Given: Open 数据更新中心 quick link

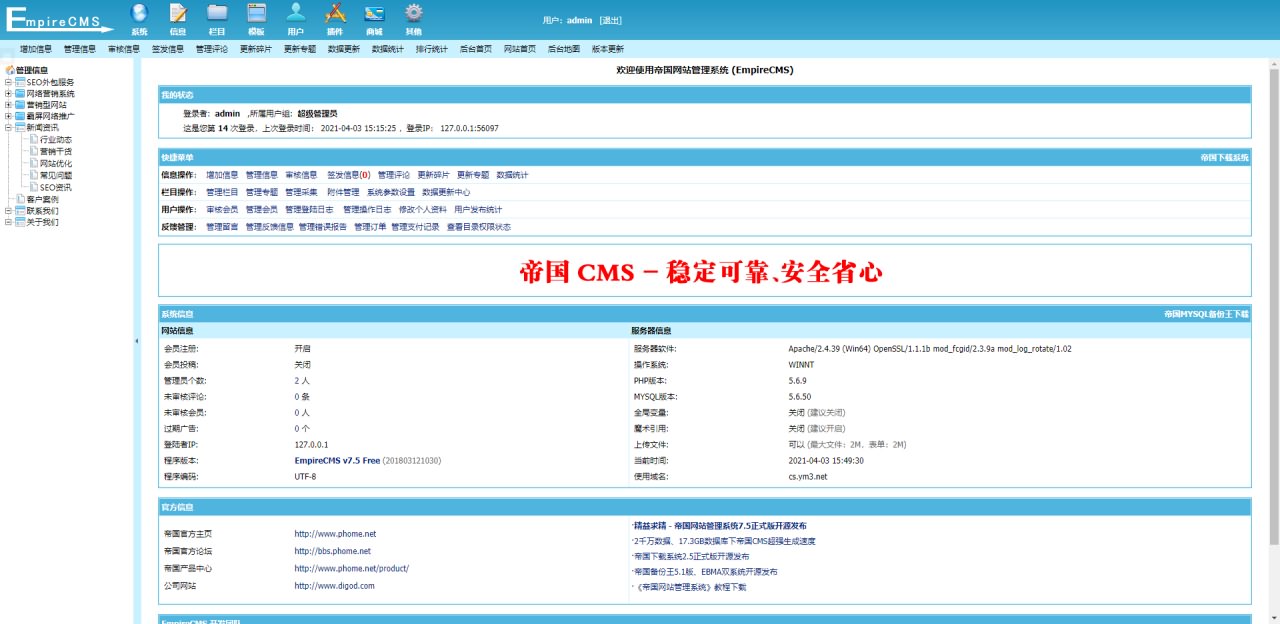Looking at the screenshot, I should 446,192.
